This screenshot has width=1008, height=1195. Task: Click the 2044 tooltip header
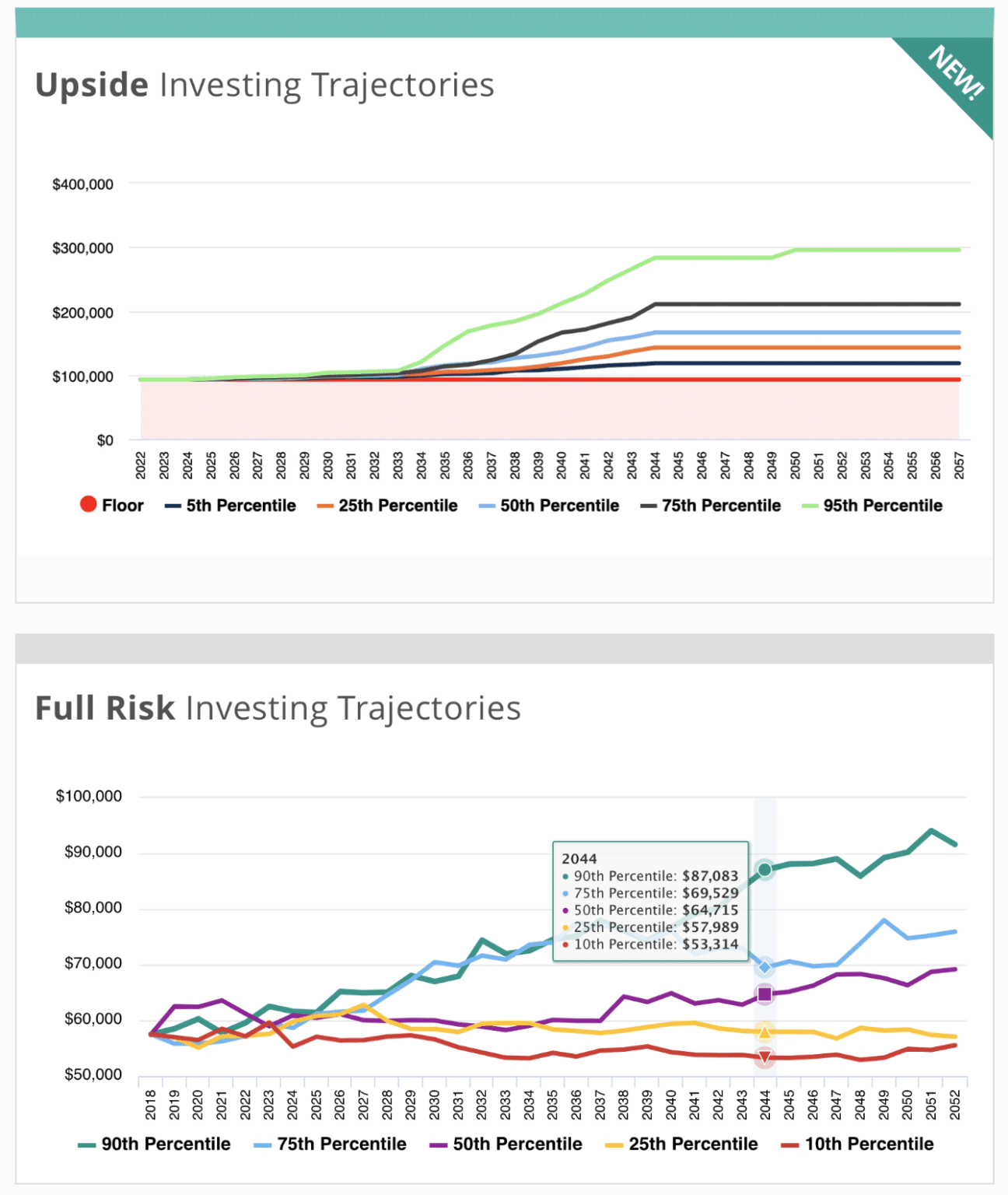point(579,859)
